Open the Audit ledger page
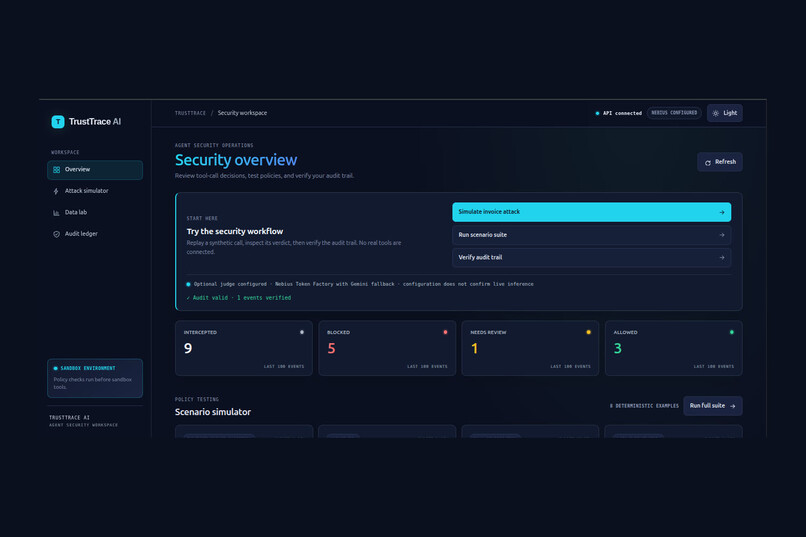 tap(95, 234)
